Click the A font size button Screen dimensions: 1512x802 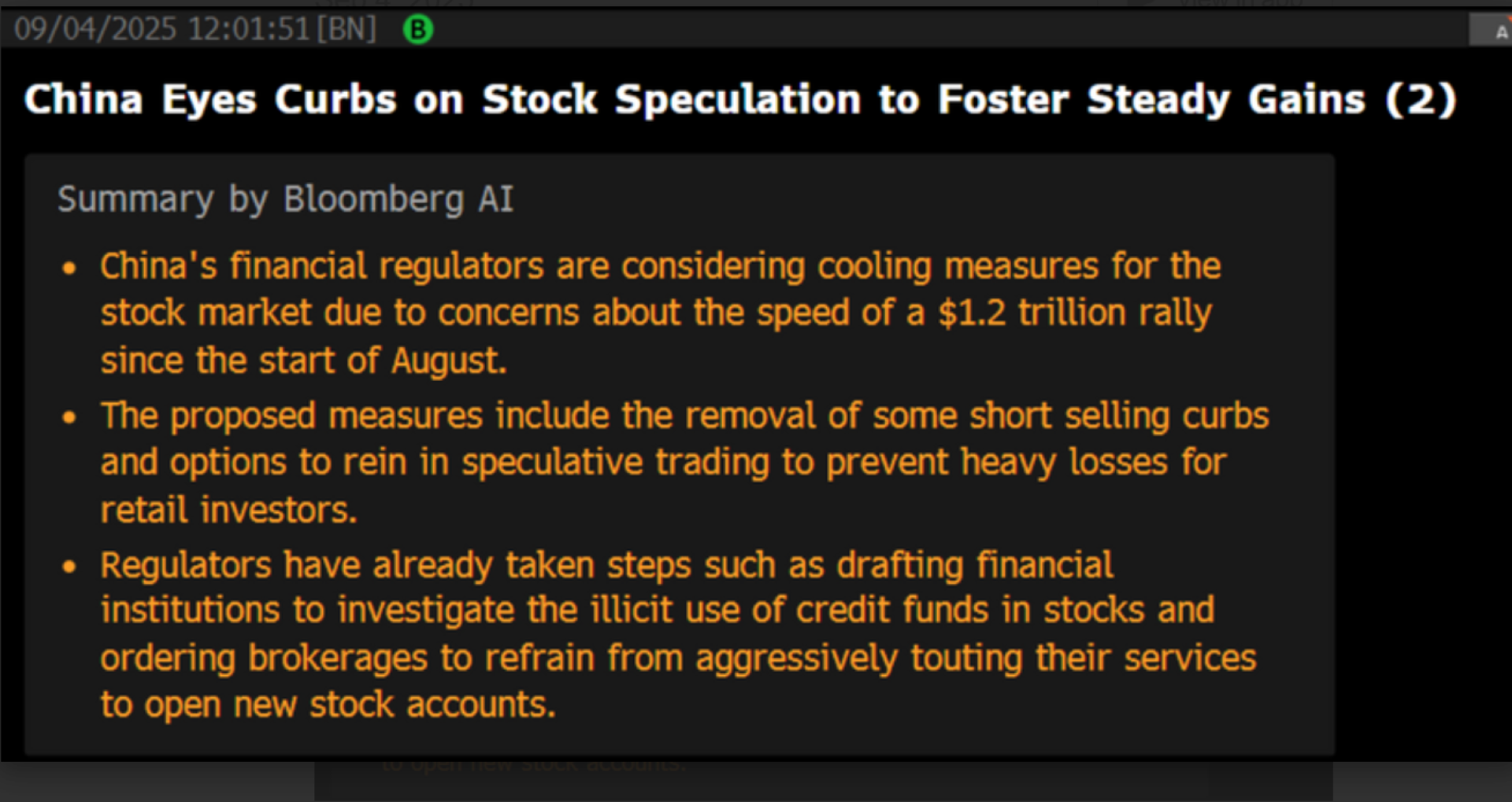tap(1501, 31)
